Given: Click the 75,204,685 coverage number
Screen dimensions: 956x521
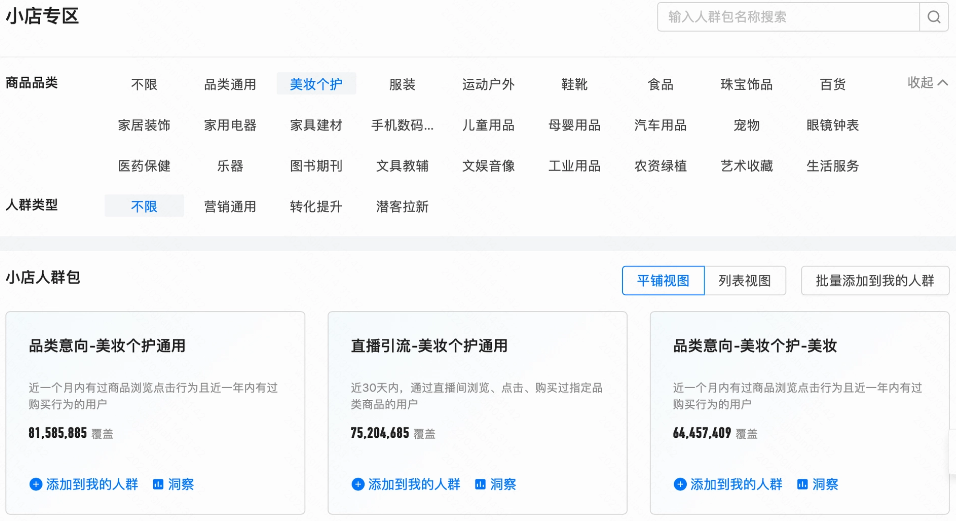Looking at the screenshot, I should pos(380,433).
